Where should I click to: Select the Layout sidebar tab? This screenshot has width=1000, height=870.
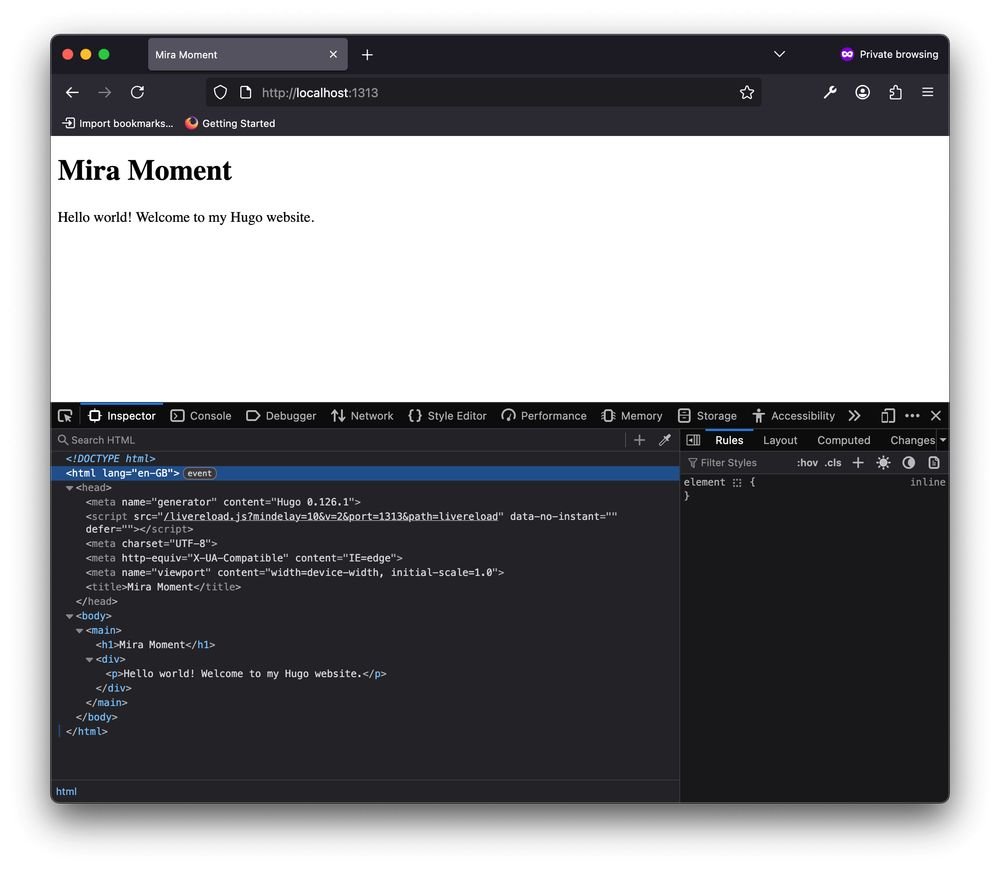(x=780, y=440)
